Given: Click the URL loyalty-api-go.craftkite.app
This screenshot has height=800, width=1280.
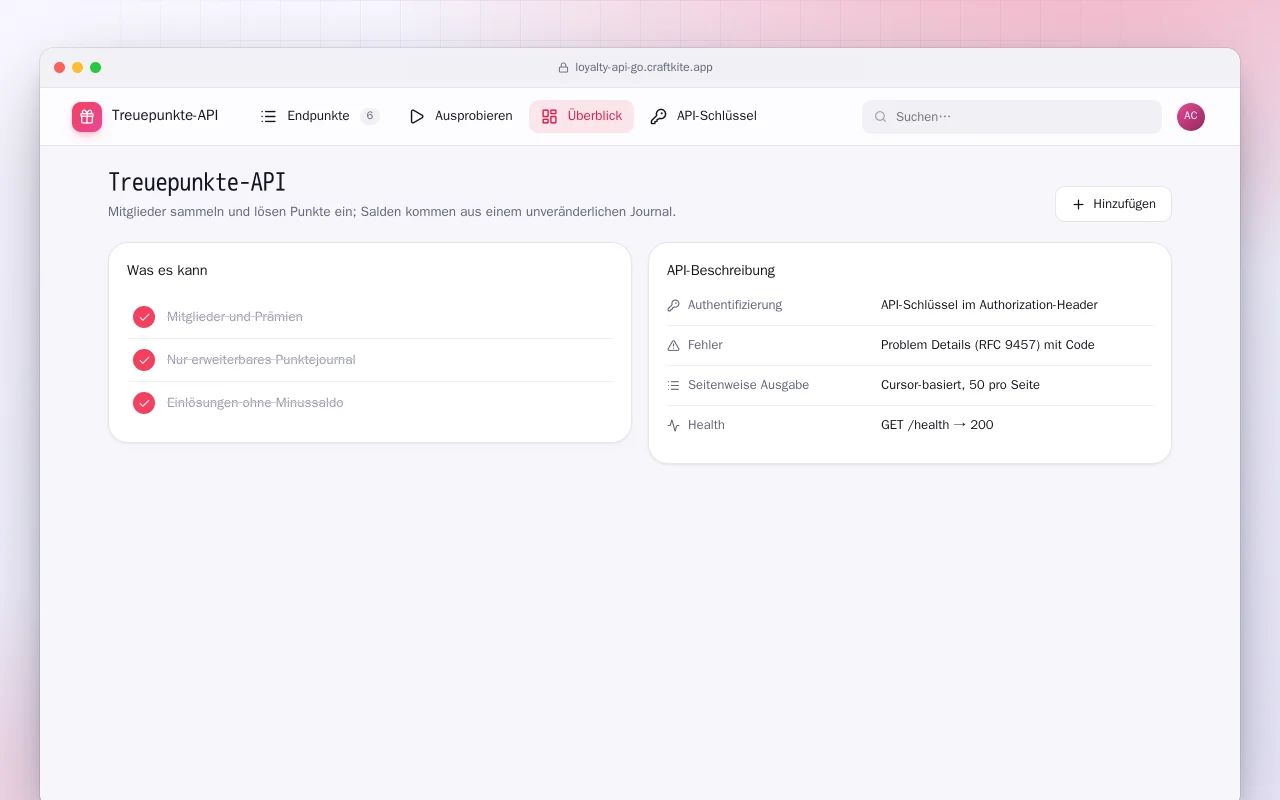Looking at the screenshot, I should [x=644, y=68].
